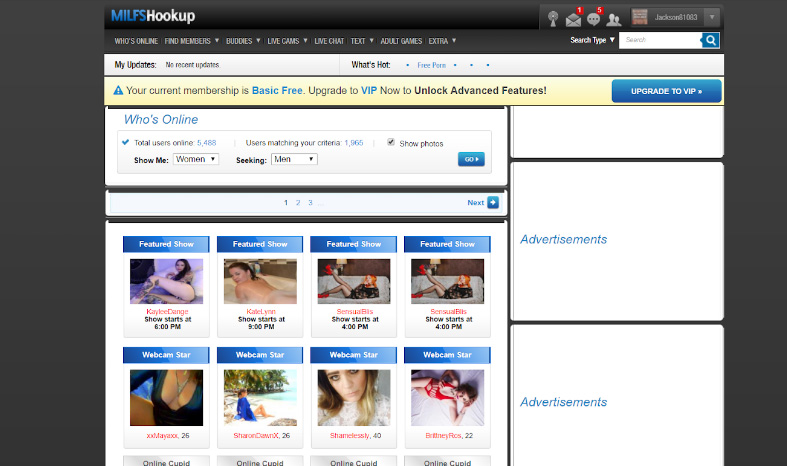The height and width of the screenshot is (466, 787).
Task: Open the Live Chat menu item
Action: click(x=329, y=41)
